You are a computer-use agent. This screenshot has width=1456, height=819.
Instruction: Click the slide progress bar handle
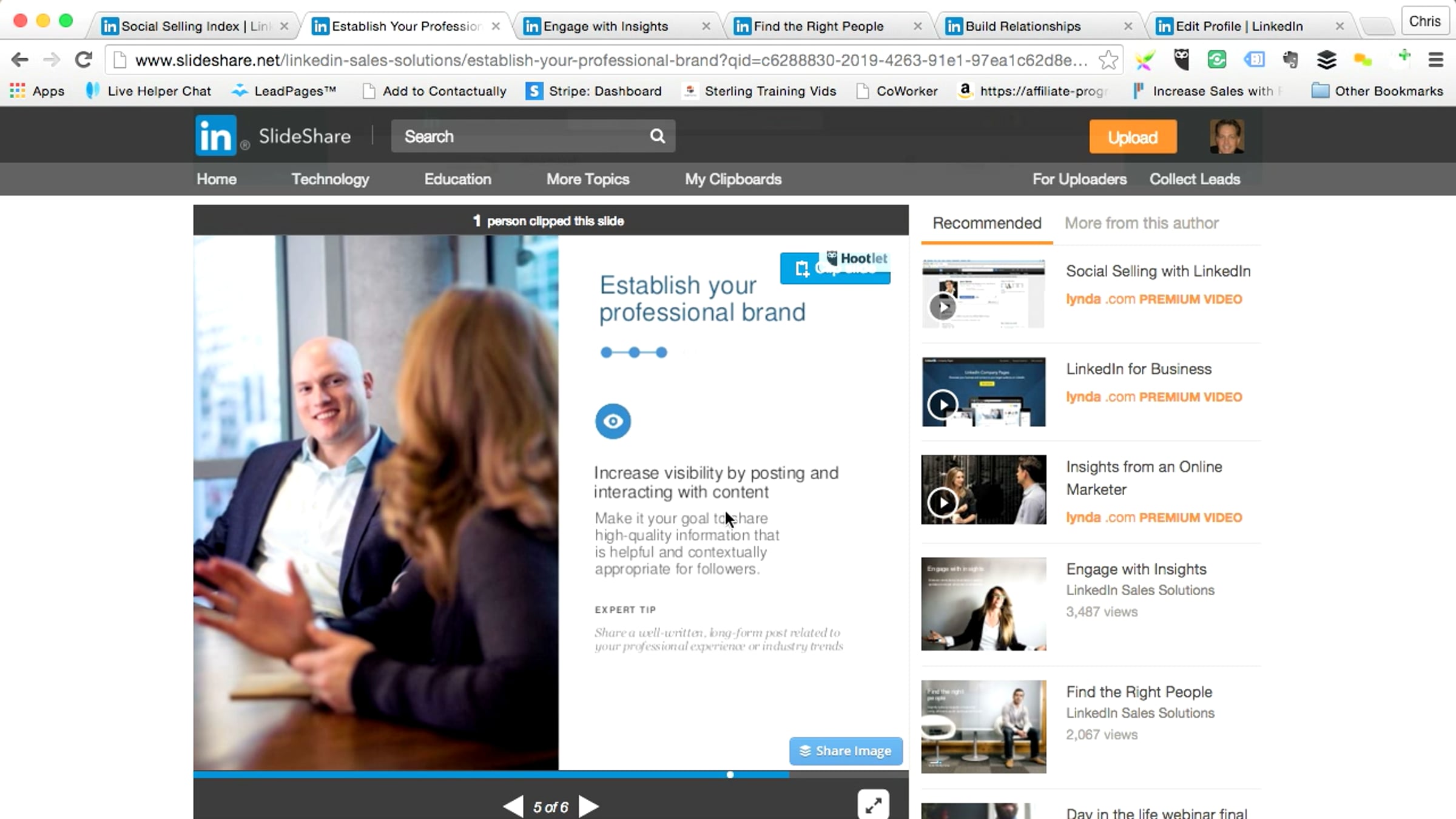point(730,775)
